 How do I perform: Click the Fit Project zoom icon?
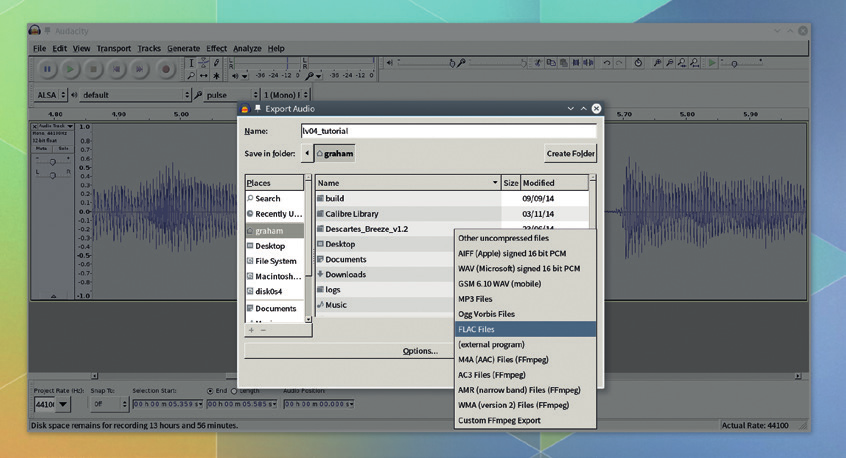coord(694,63)
